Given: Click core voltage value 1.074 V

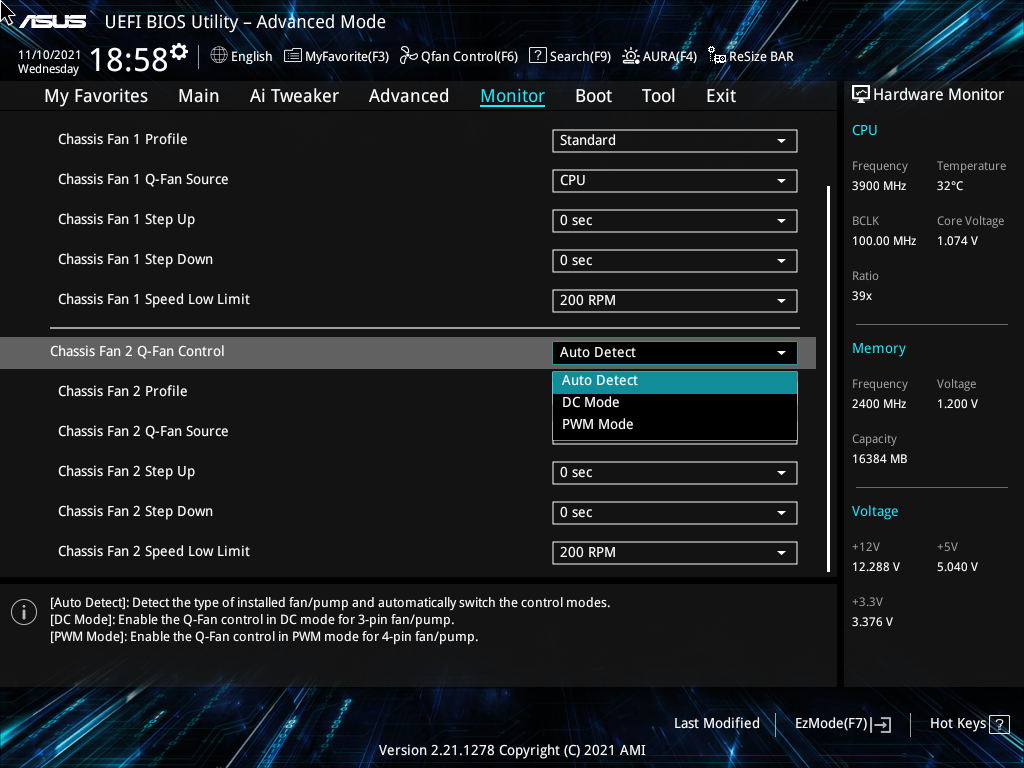Looking at the screenshot, I should [957, 241].
